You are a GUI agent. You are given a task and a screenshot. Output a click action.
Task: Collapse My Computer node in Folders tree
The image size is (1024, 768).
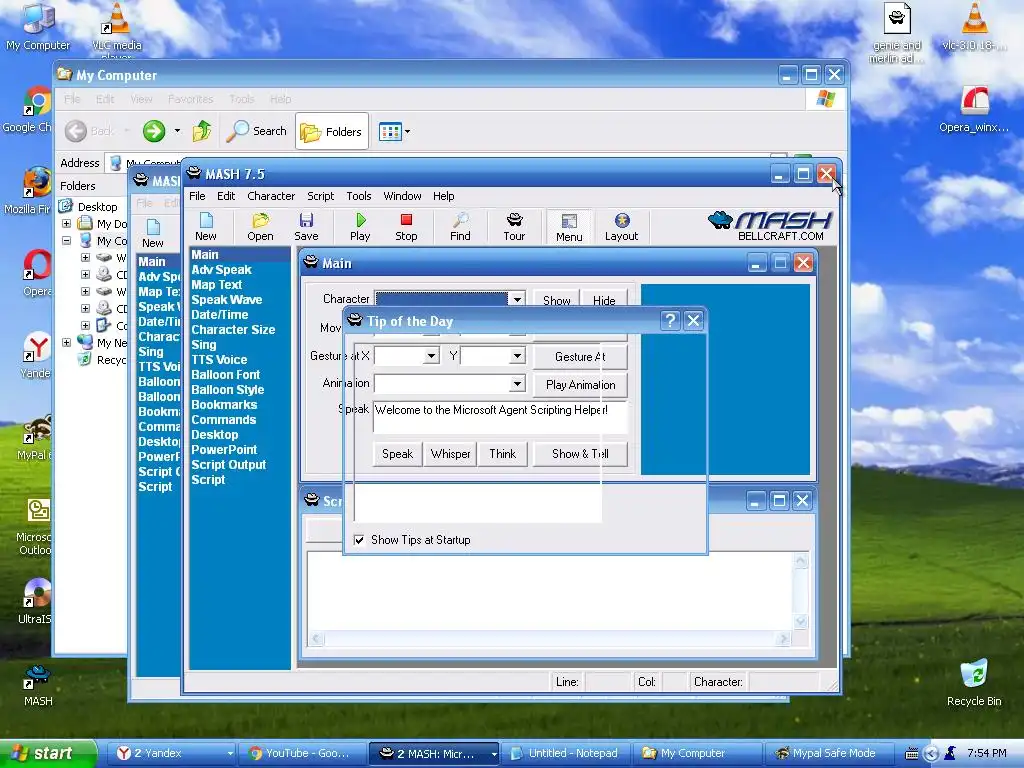coord(67,240)
